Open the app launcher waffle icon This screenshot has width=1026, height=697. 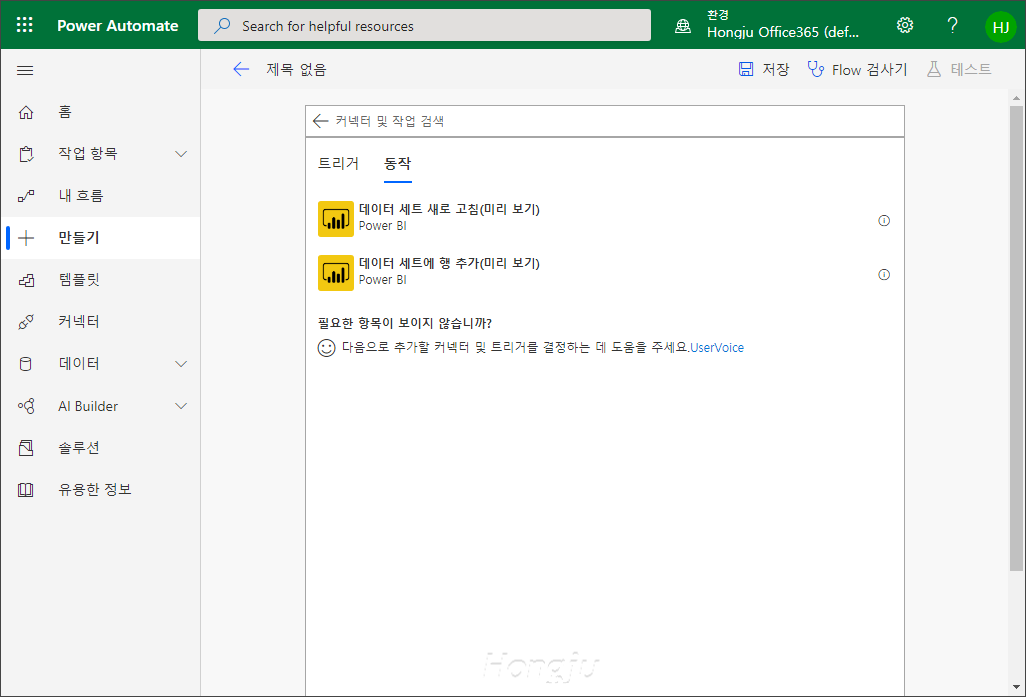pyautogui.click(x=24, y=25)
